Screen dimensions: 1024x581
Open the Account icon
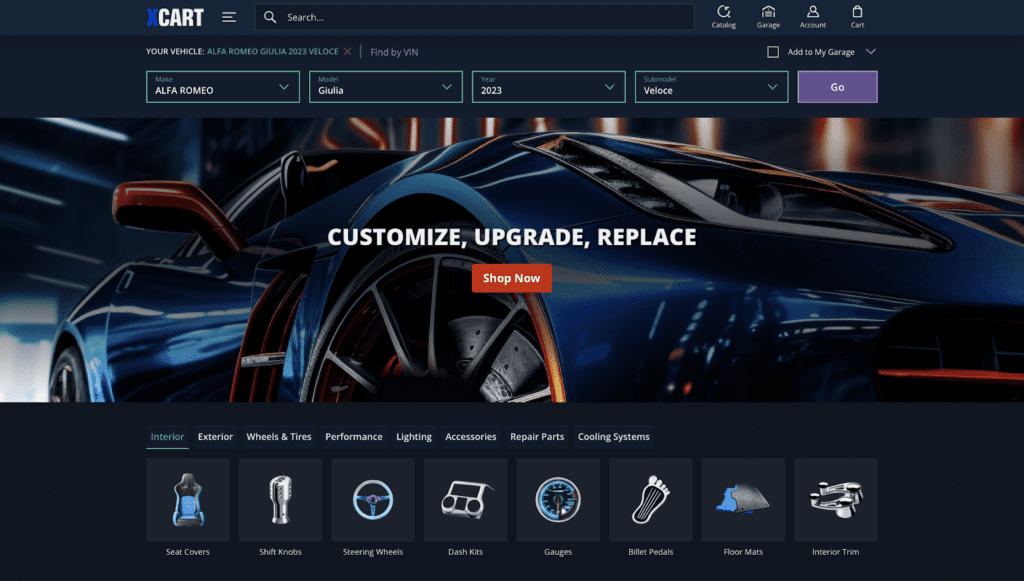click(x=812, y=17)
